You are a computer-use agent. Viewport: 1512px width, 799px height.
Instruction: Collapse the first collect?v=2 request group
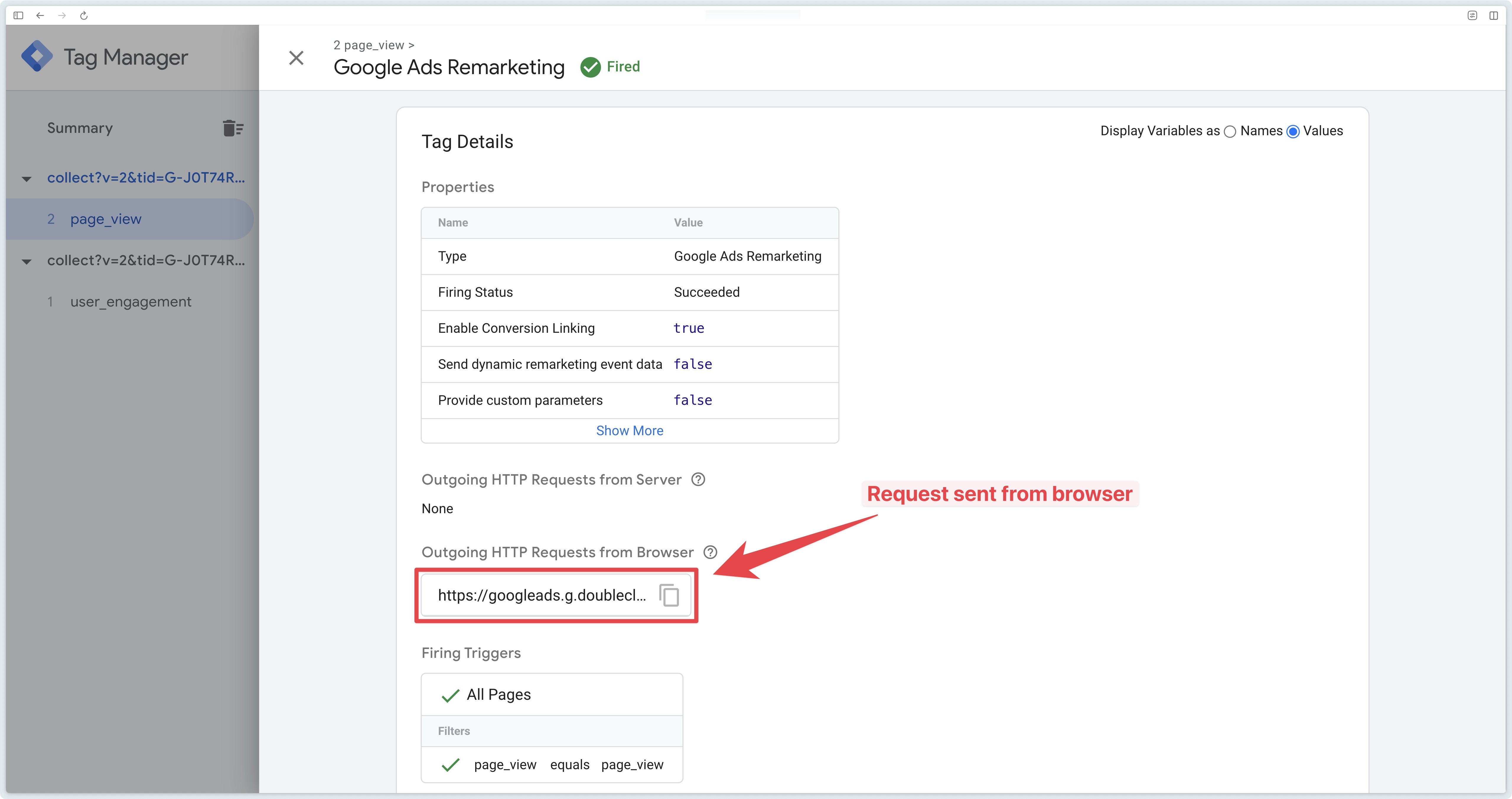[x=26, y=178]
